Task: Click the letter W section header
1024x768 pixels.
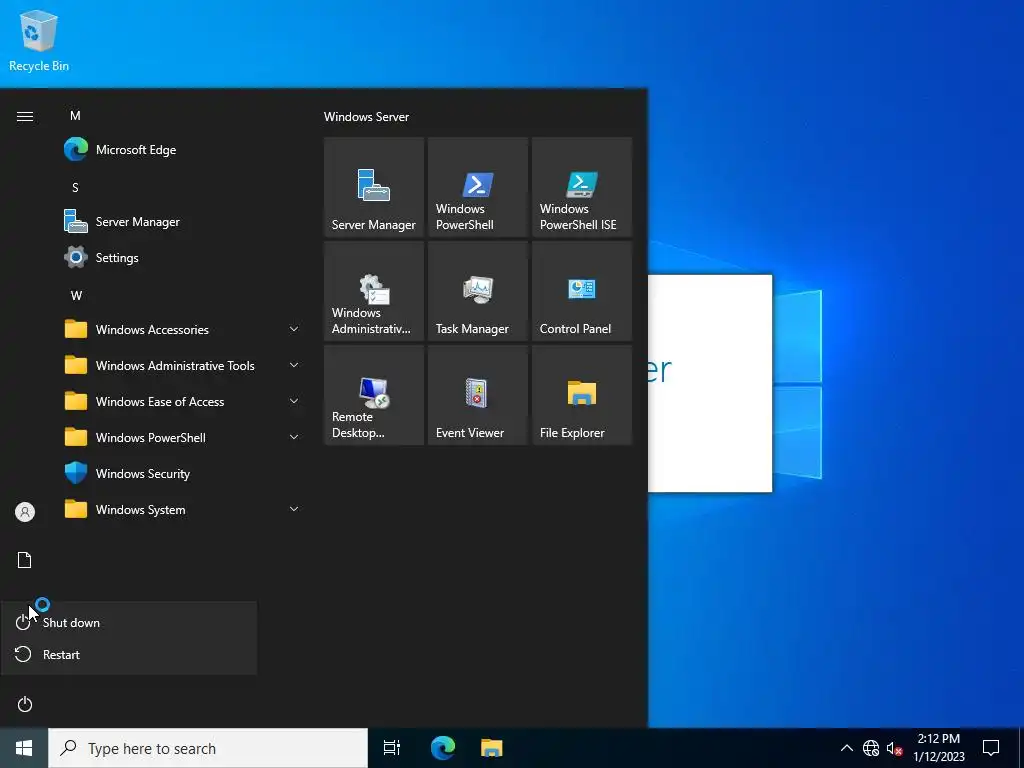Action: (76, 295)
